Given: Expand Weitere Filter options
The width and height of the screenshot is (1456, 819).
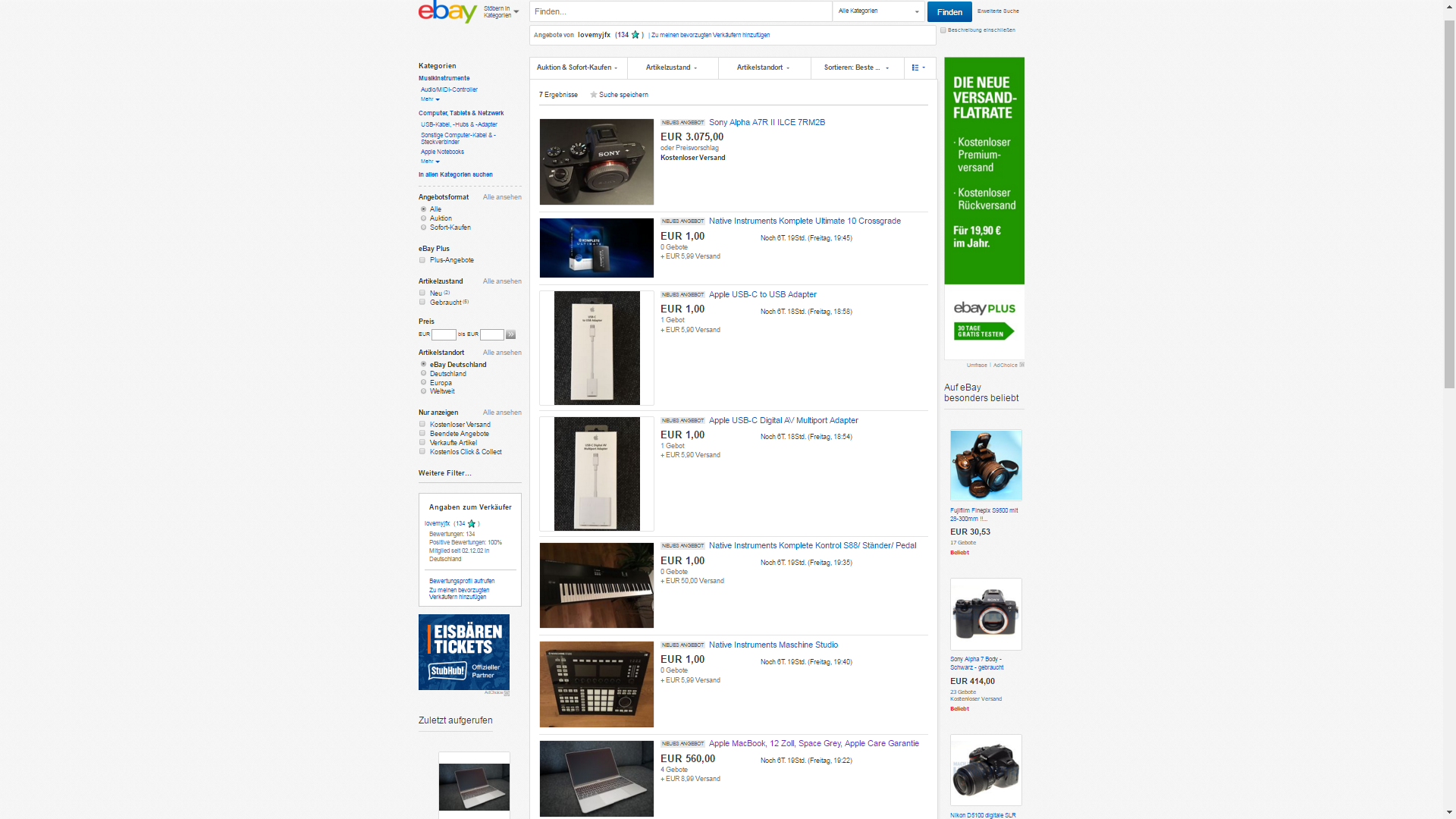Looking at the screenshot, I should point(444,473).
